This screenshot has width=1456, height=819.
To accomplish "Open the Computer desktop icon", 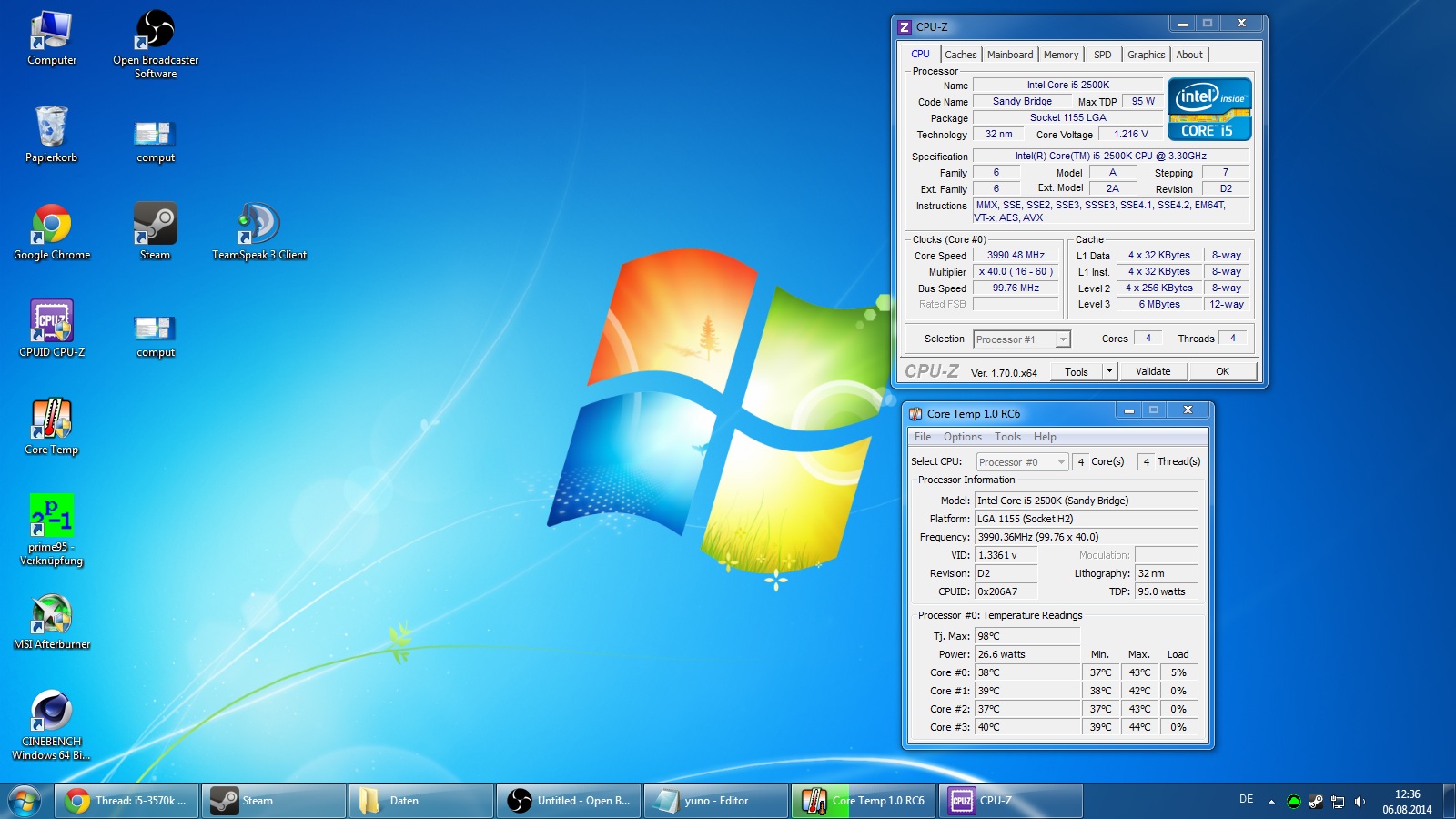I will coord(52,38).
